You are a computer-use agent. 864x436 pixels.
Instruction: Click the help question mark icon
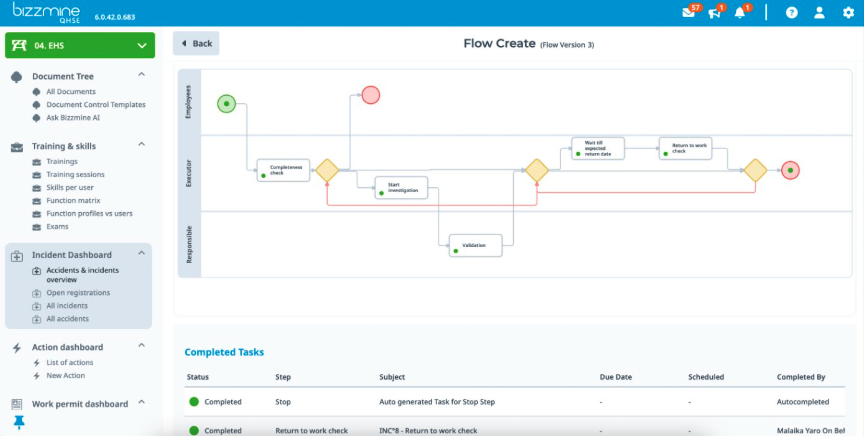click(x=792, y=13)
